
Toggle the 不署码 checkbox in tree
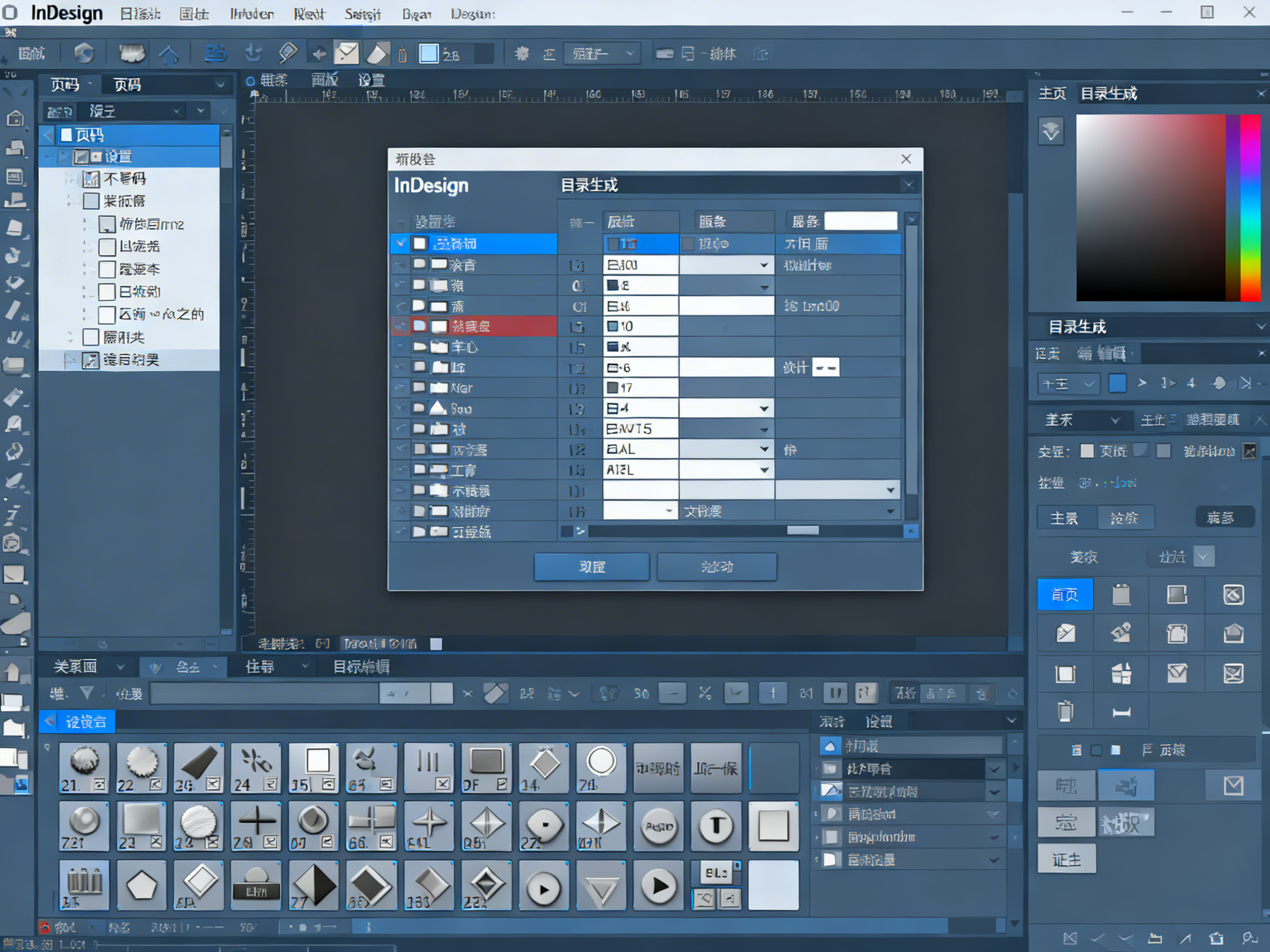pyautogui.click(x=91, y=179)
